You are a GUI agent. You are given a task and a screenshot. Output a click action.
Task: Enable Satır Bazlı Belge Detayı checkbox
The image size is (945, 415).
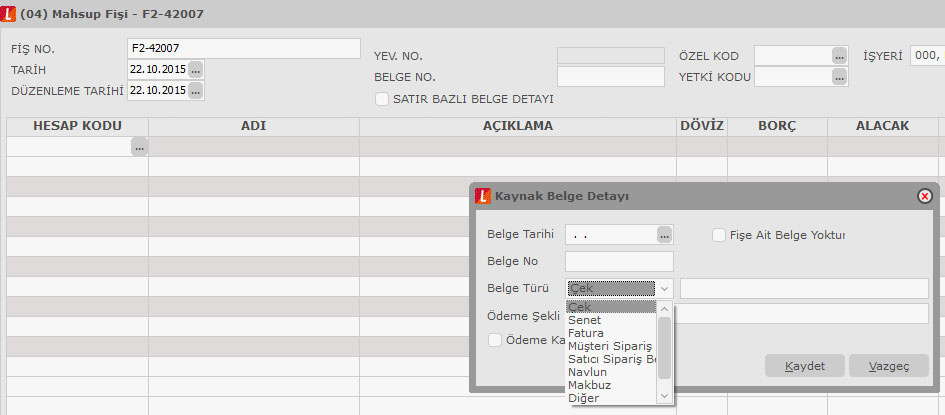click(x=382, y=99)
